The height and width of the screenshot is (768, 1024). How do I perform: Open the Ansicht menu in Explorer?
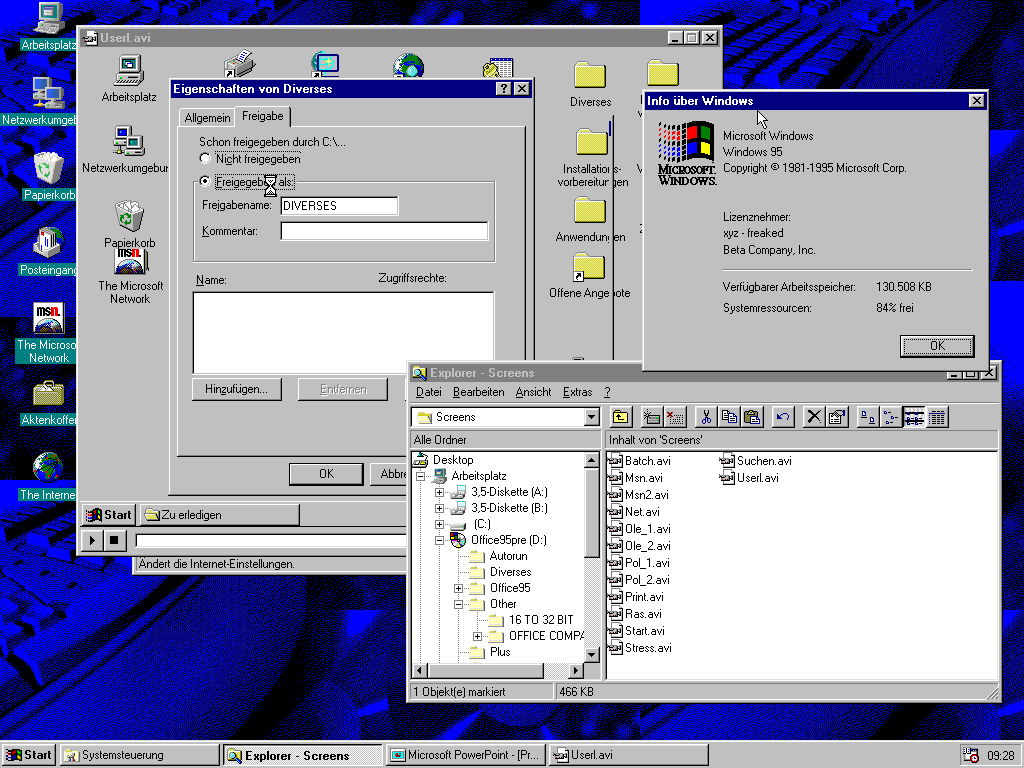pos(533,392)
